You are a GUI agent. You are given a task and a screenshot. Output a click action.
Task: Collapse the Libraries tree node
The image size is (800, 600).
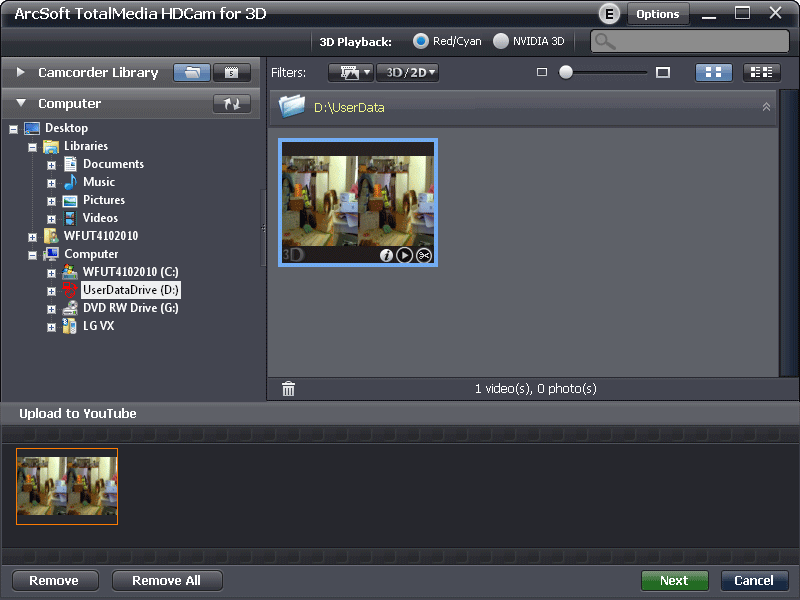coord(33,147)
